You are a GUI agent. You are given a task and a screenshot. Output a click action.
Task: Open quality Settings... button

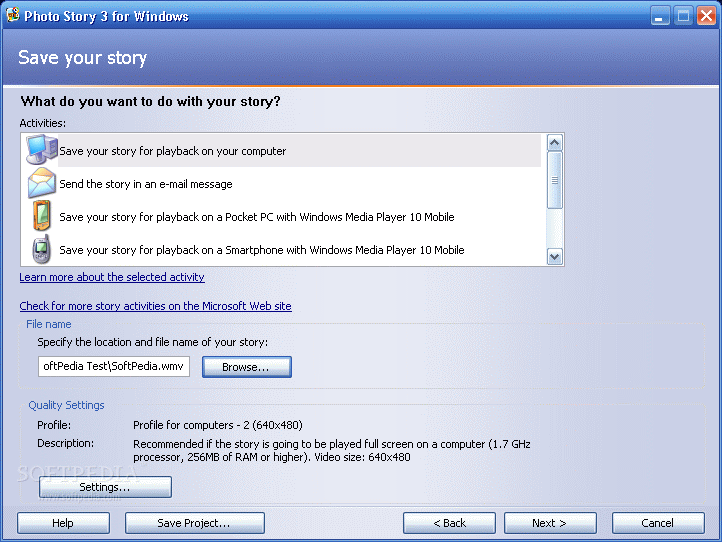point(105,487)
